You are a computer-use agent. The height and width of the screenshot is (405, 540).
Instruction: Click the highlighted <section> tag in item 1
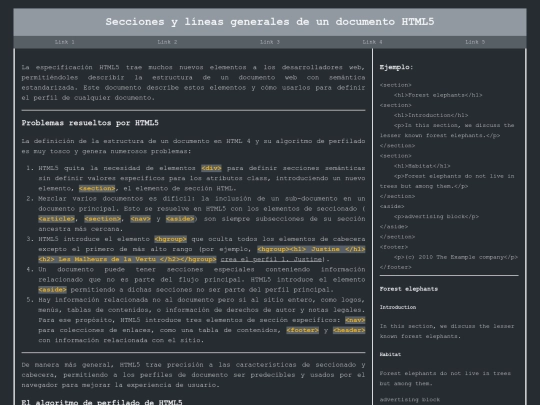[97, 188]
